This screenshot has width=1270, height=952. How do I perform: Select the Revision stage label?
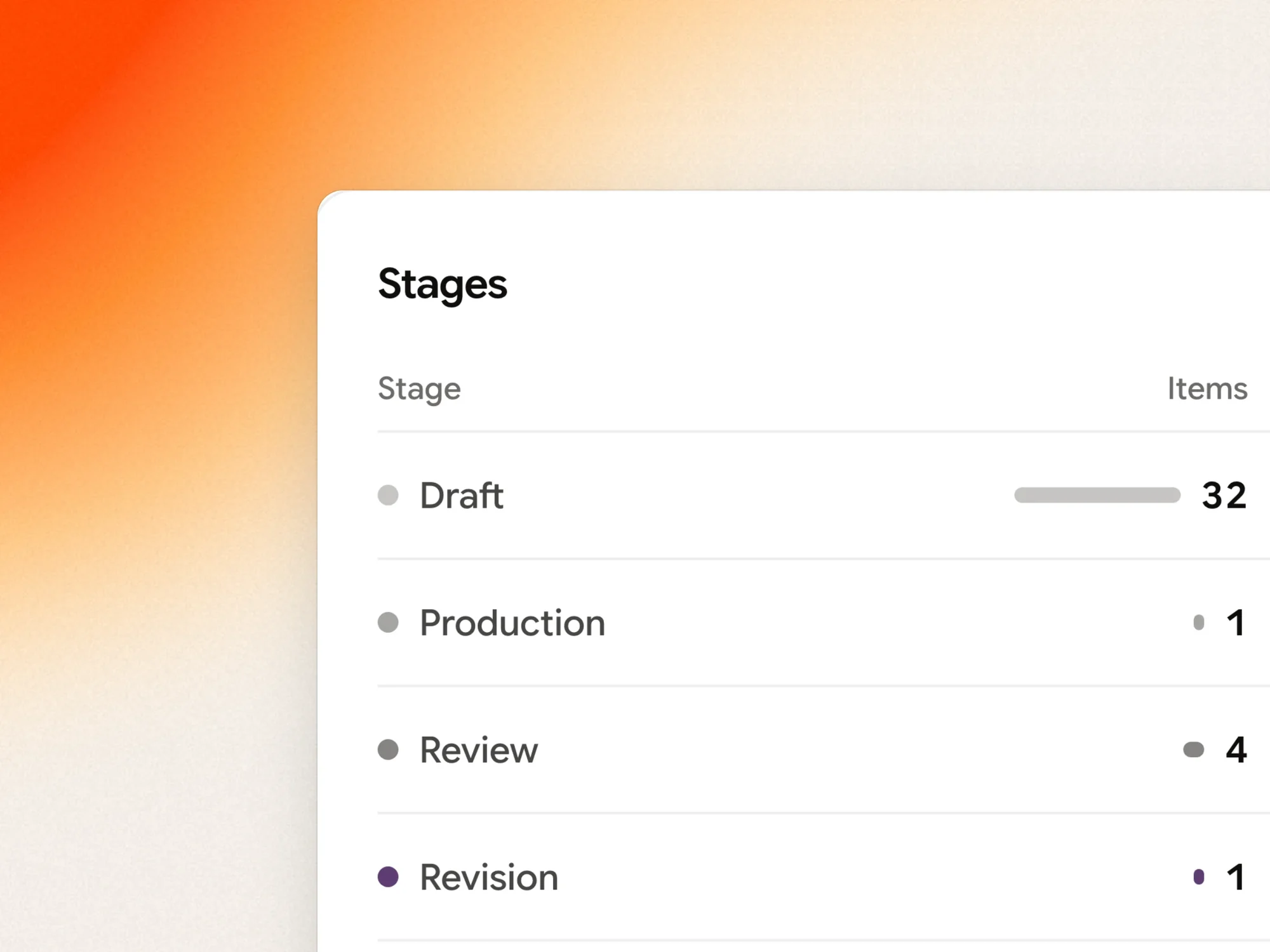489,877
